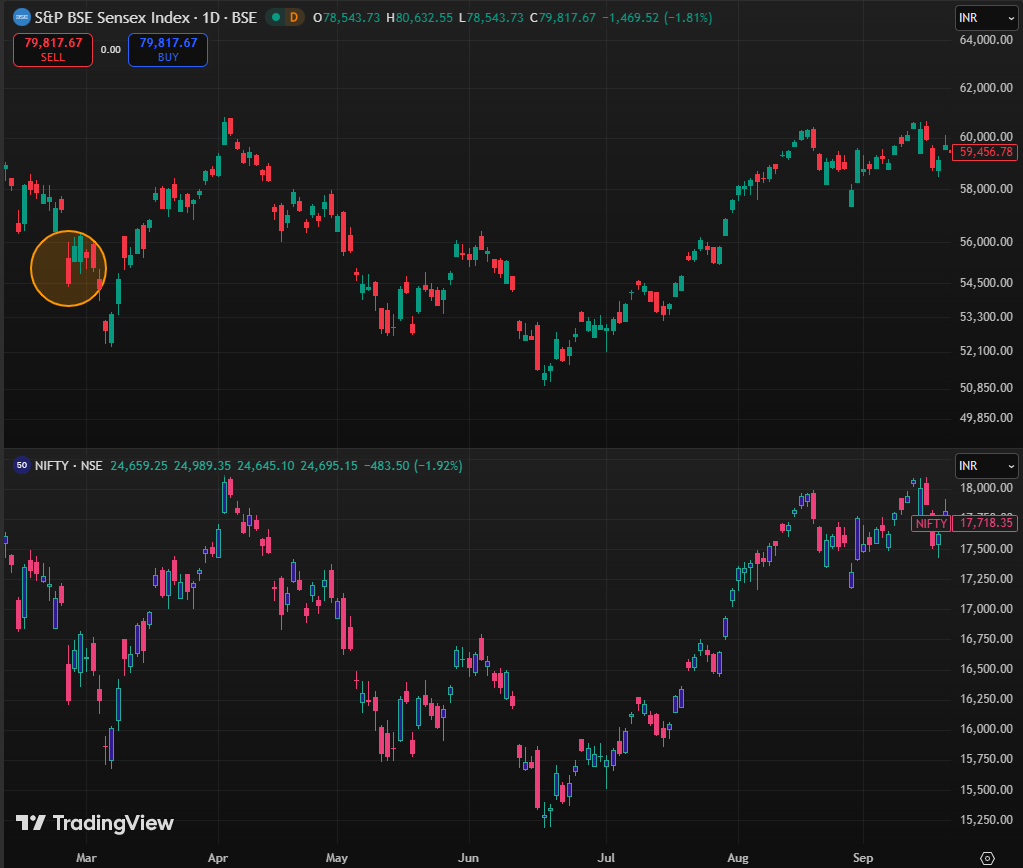1023x868 pixels.
Task: Click the 59,456.78 last price label
Action: (x=986, y=152)
